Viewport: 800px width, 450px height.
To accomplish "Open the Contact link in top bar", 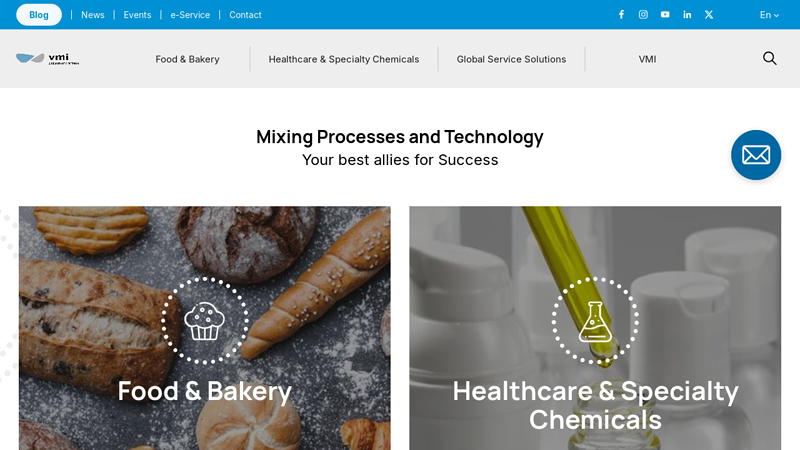I will click(245, 15).
